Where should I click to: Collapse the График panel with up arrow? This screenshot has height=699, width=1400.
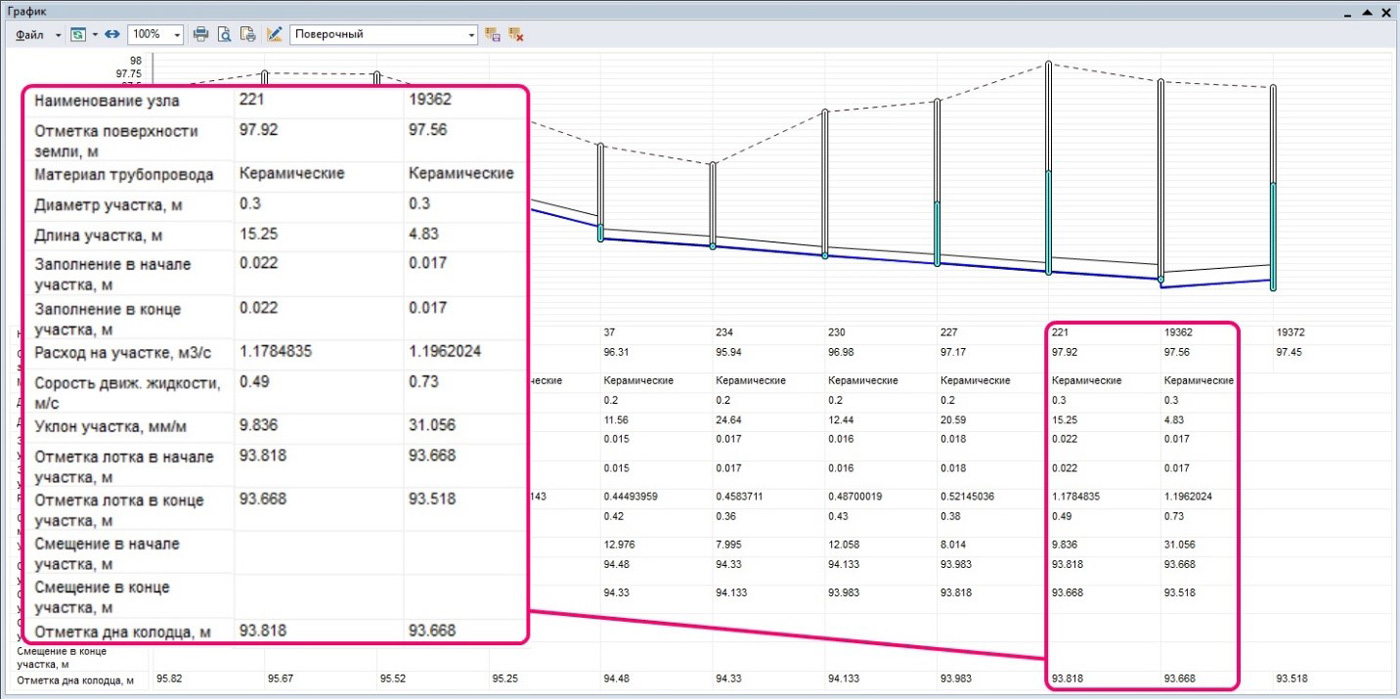[x=1367, y=9]
